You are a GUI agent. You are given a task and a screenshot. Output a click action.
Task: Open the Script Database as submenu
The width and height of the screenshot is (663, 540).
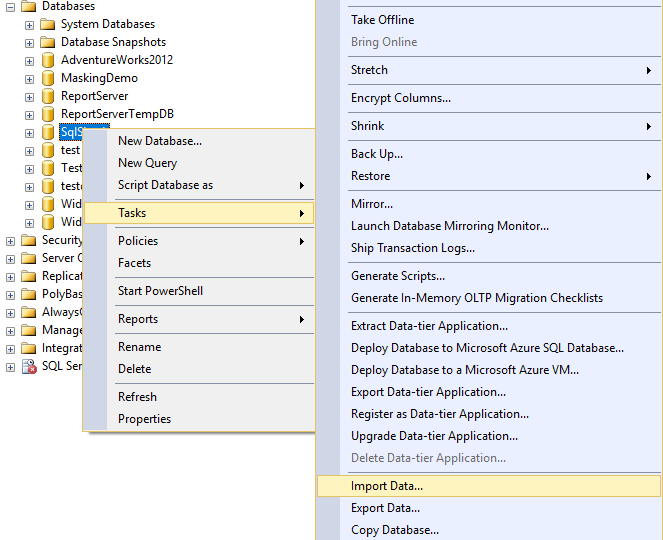click(x=165, y=185)
